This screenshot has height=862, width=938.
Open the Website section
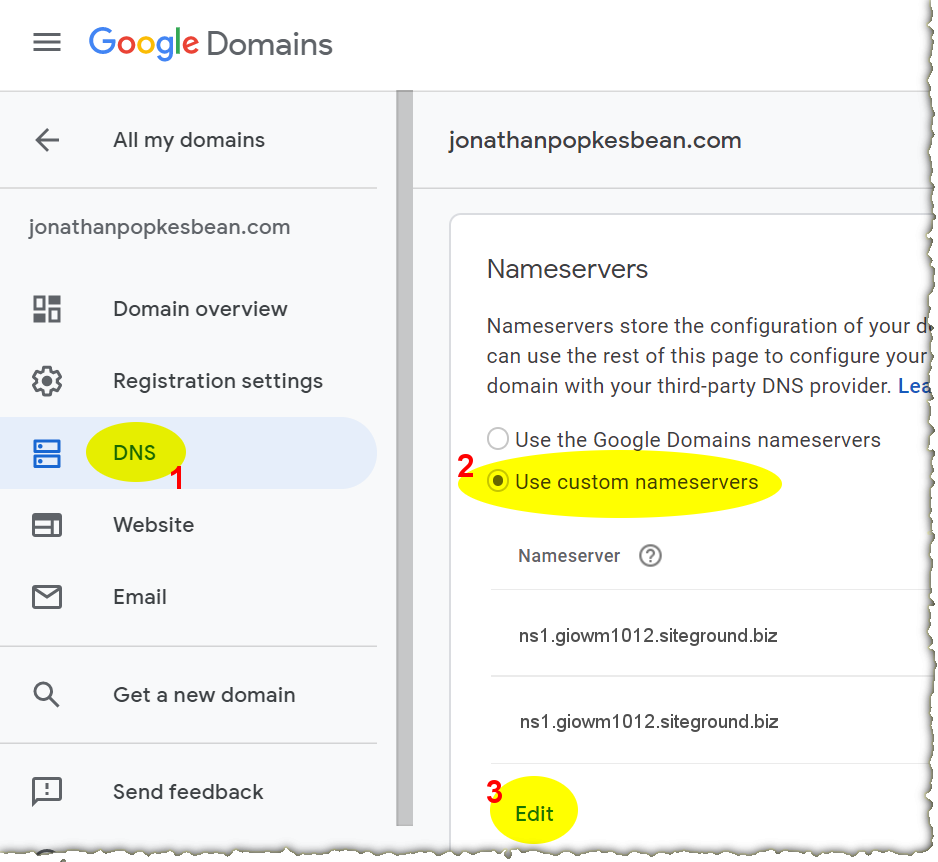coord(154,525)
